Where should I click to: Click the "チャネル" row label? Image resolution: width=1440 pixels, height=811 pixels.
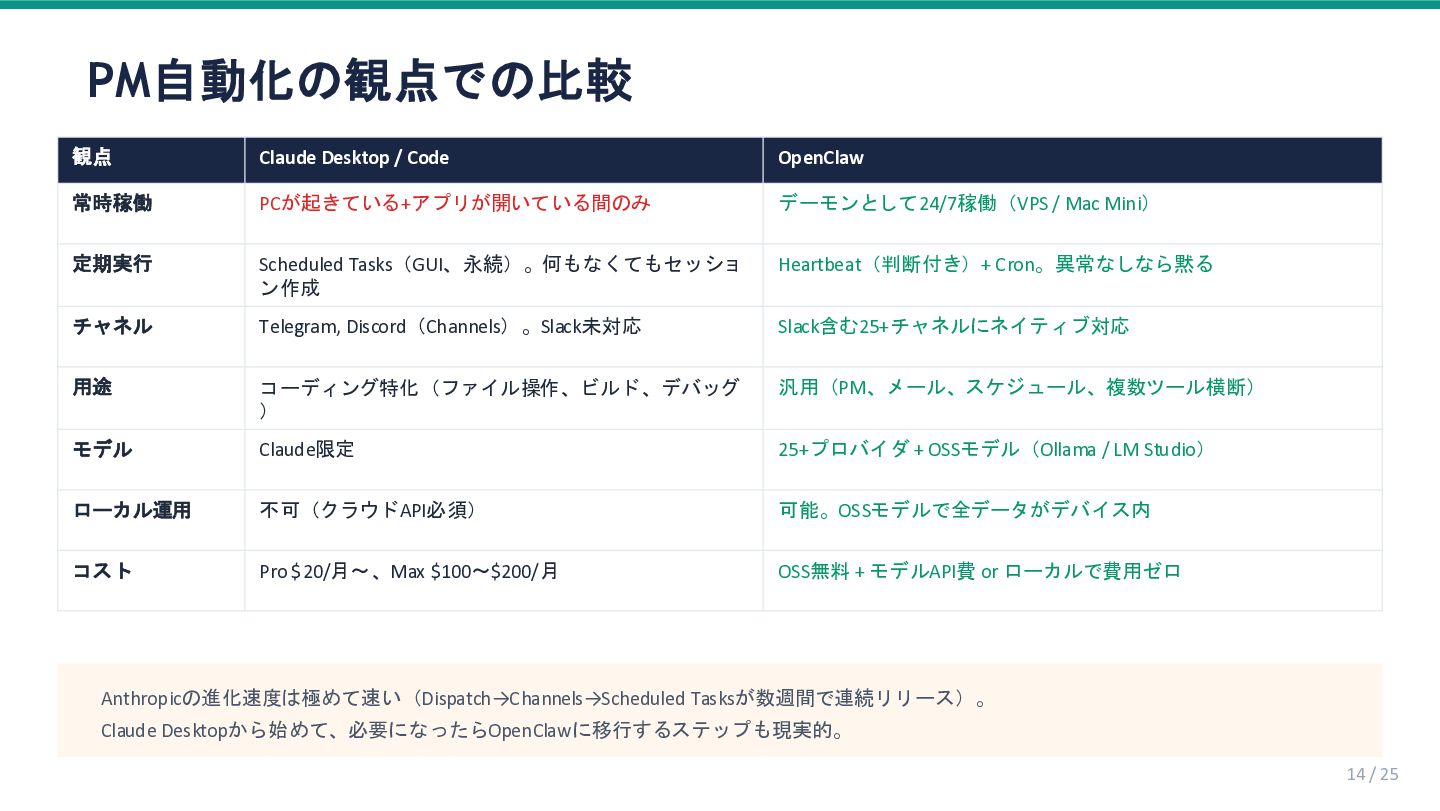pos(112,326)
